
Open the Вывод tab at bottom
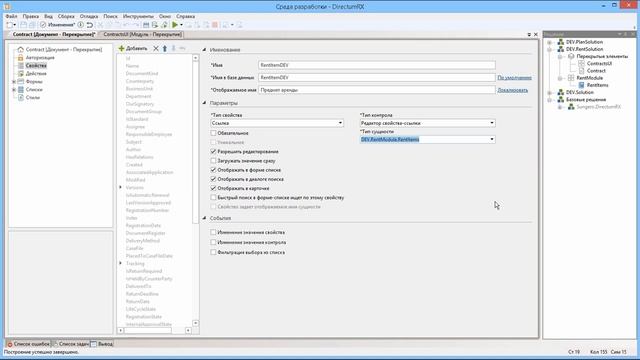click(x=102, y=344)
